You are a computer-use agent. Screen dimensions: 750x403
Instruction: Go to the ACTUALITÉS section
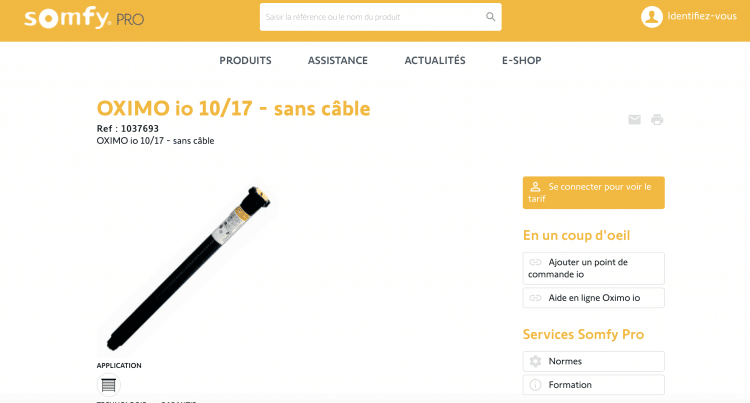[435, 61]
